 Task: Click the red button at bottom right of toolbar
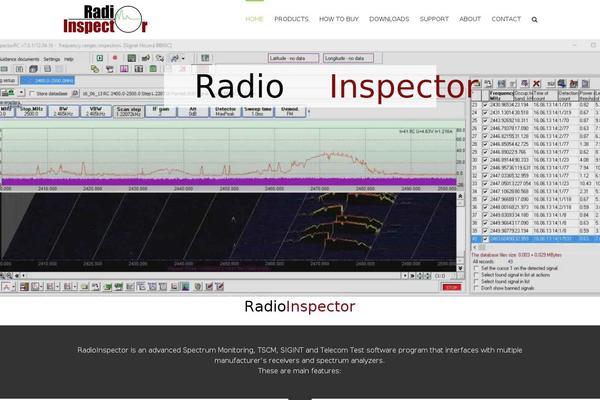click(x=452, y=287)
